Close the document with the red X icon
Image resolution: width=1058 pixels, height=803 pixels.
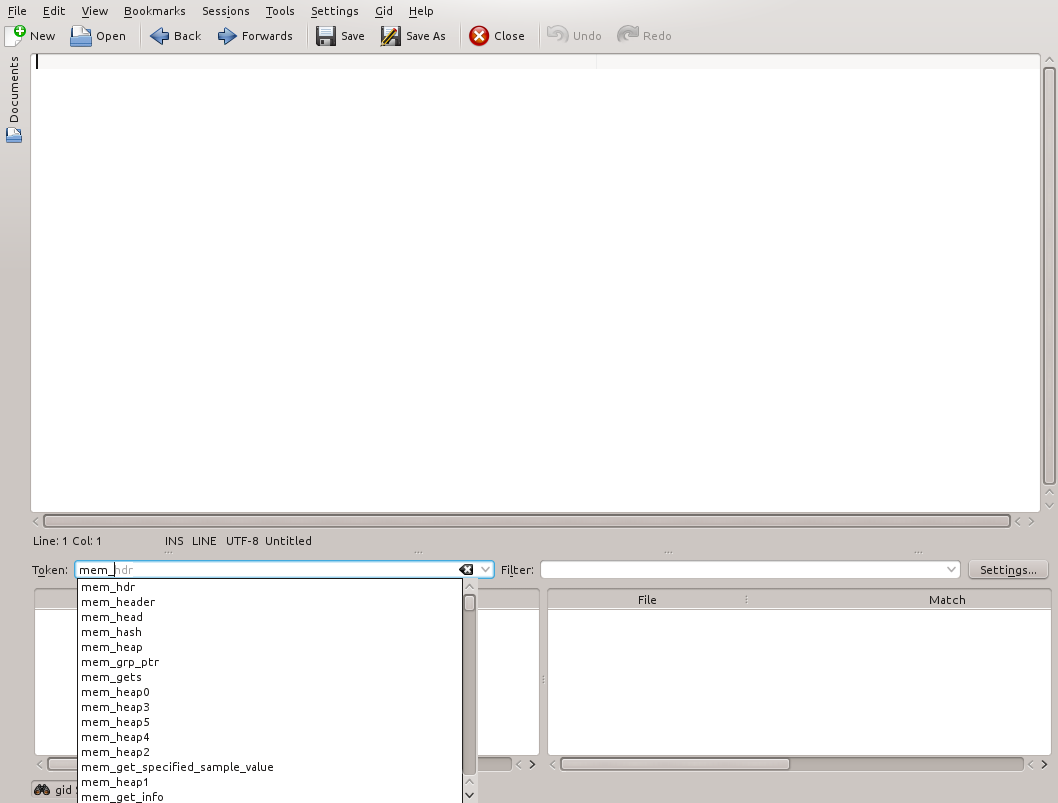pyautogui.click(x=480, y=36)
